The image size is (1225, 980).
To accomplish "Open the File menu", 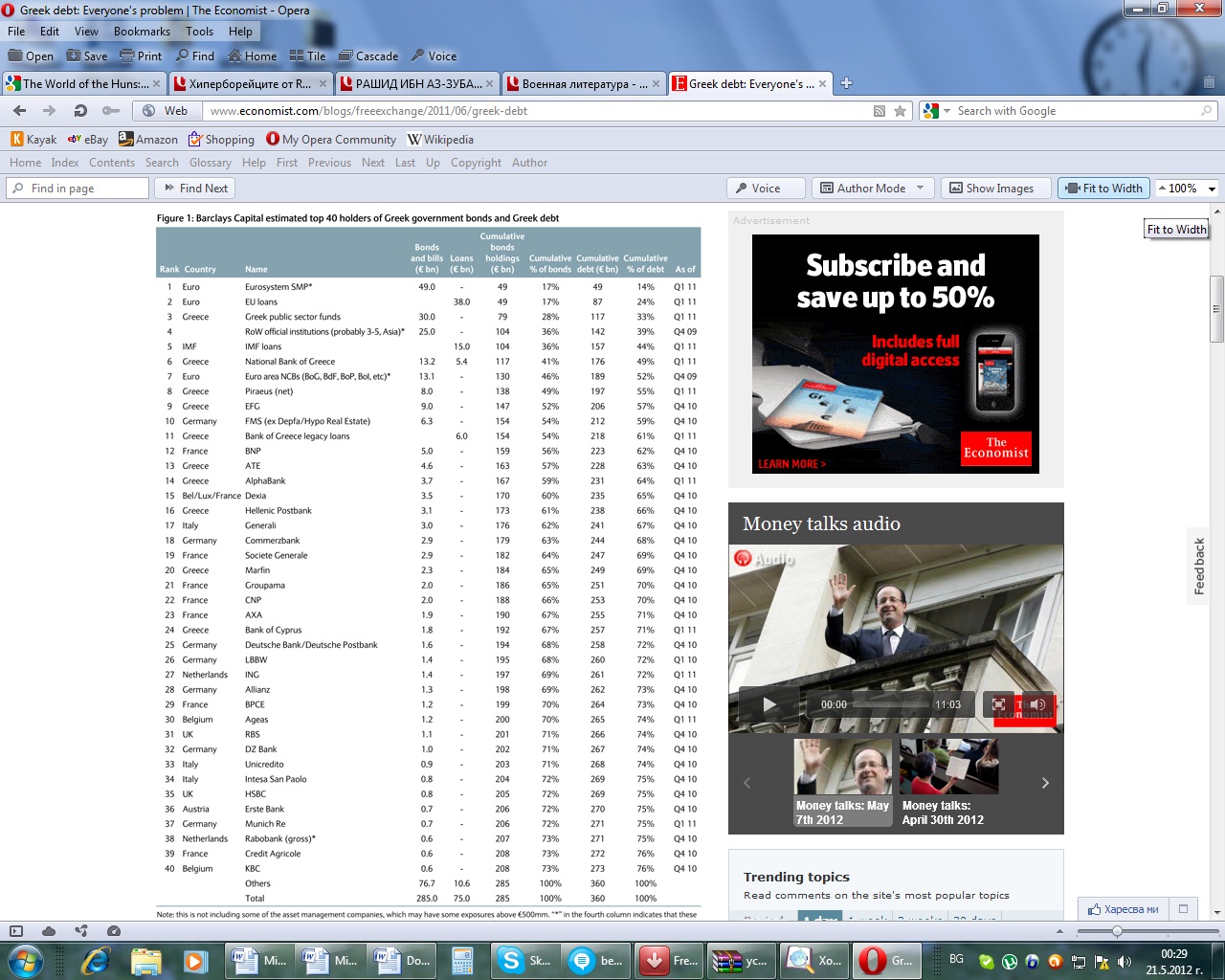I will pos(16,32).
